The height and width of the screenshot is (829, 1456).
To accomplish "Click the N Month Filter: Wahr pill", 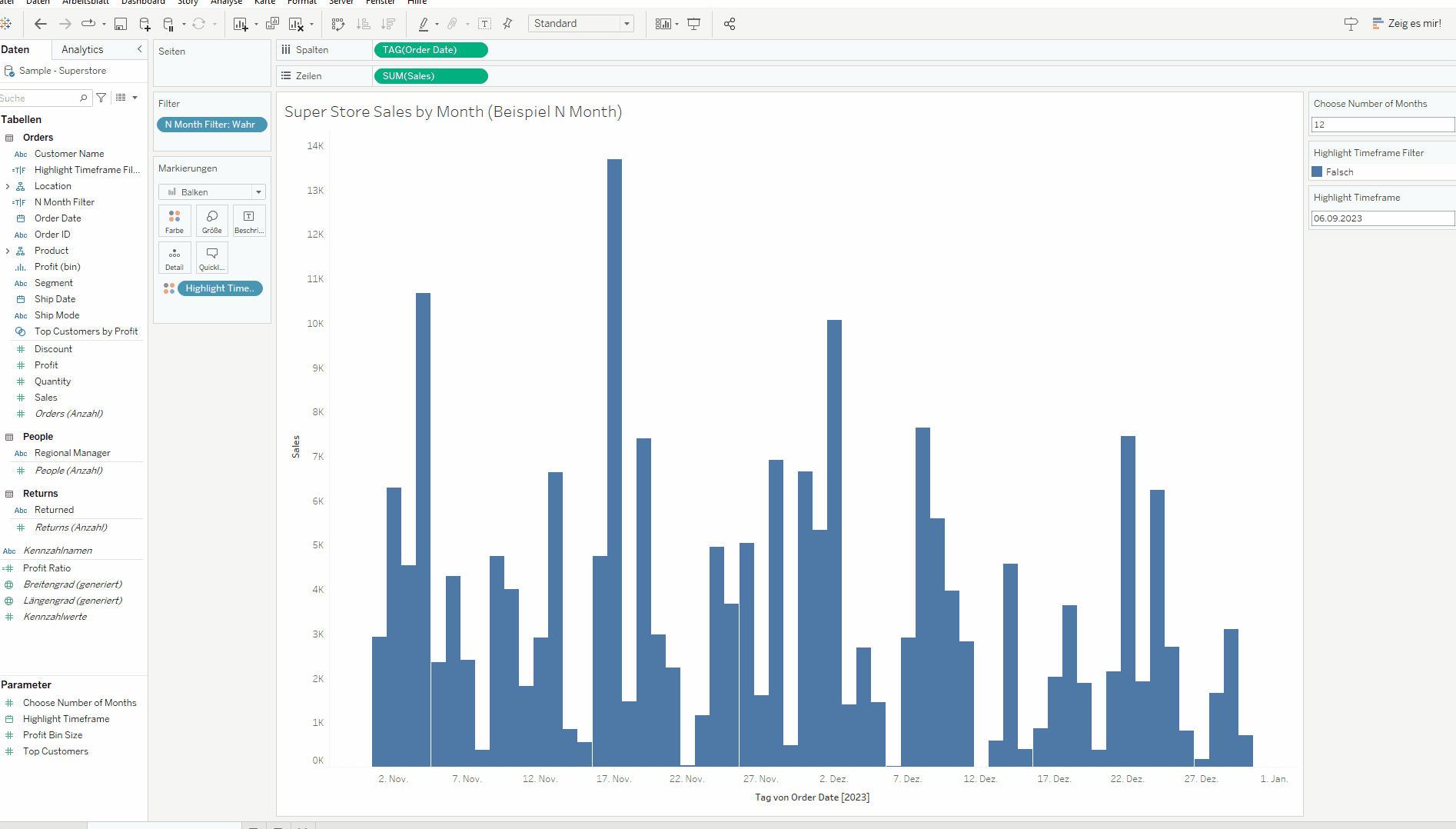I will click(x=212, y=125).
